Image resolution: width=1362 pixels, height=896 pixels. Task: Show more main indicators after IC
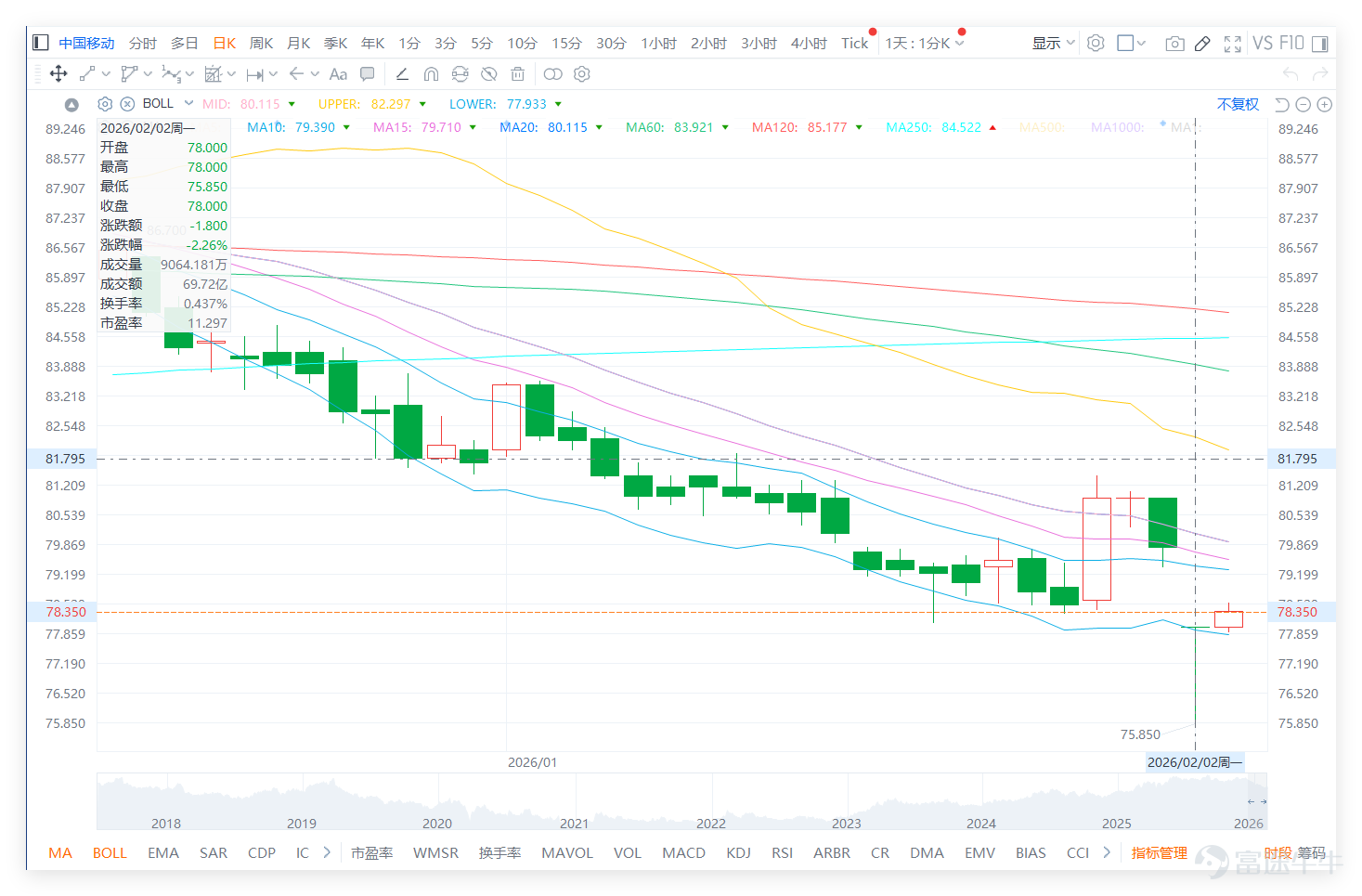click(327, 852)
